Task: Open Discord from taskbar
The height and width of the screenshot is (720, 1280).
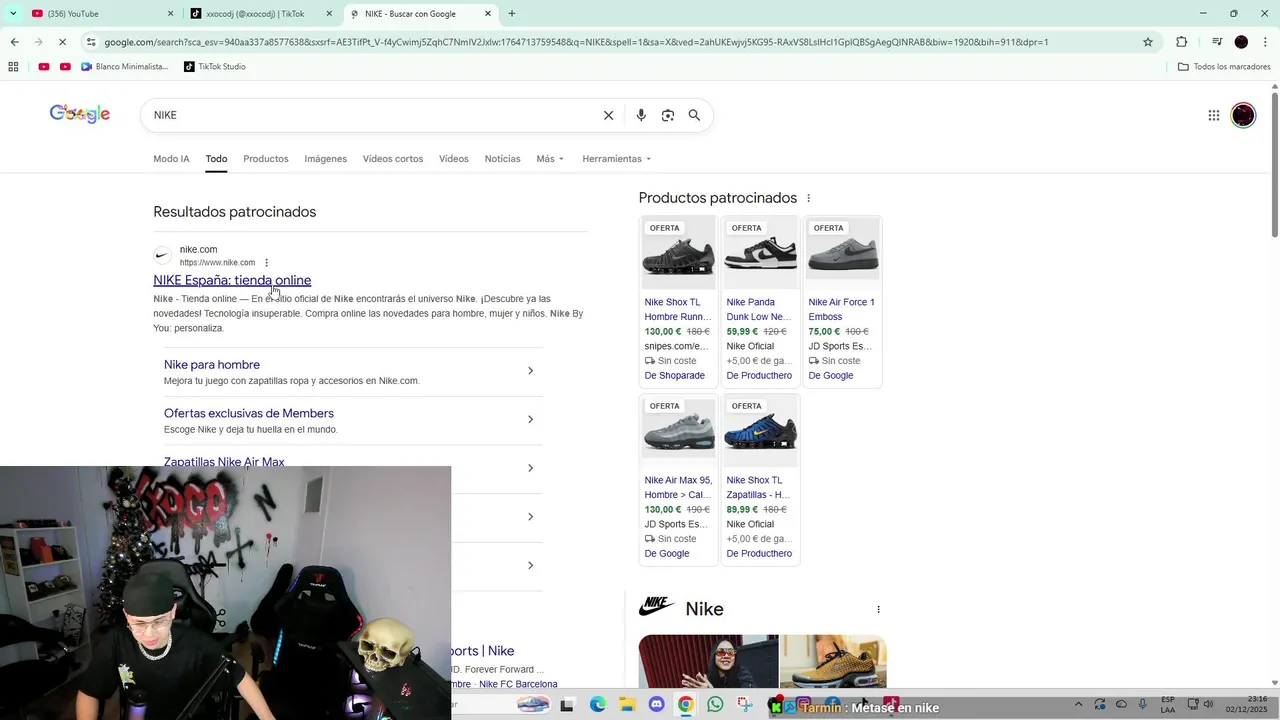Action: click(656, 705)
